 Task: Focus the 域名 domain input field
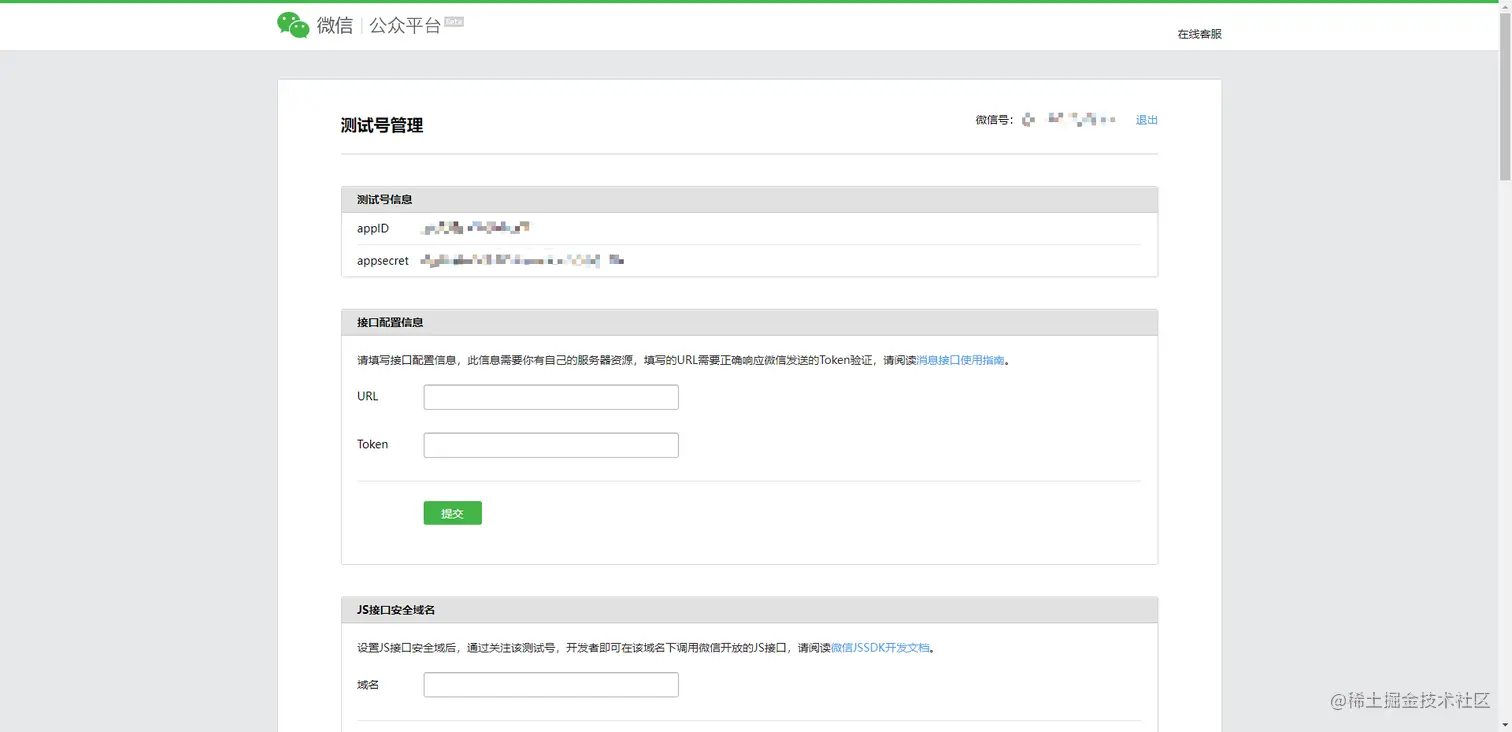pos(551,685)
